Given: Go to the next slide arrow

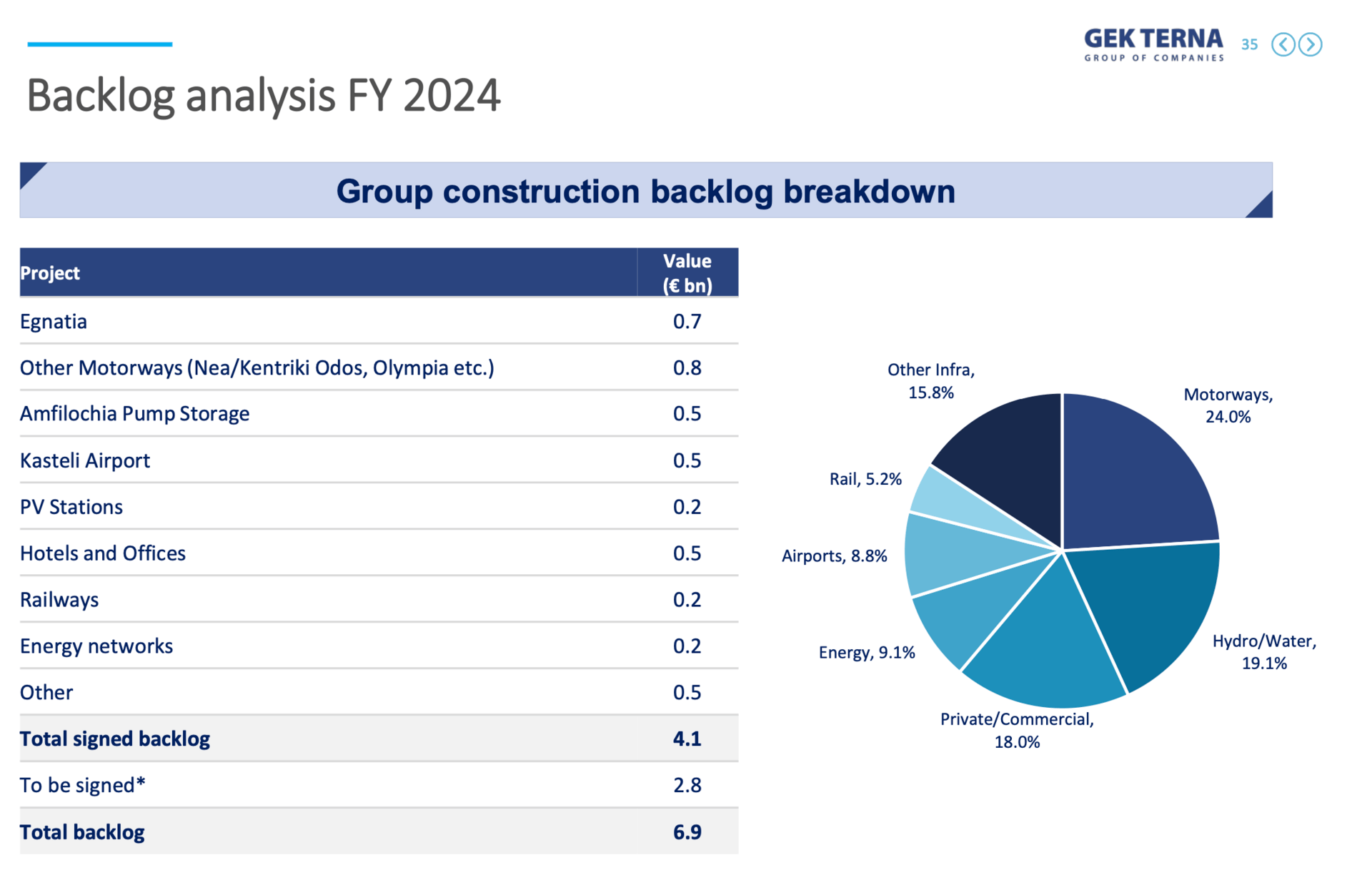Looking at the screenshot, I should click(1311, 44).
